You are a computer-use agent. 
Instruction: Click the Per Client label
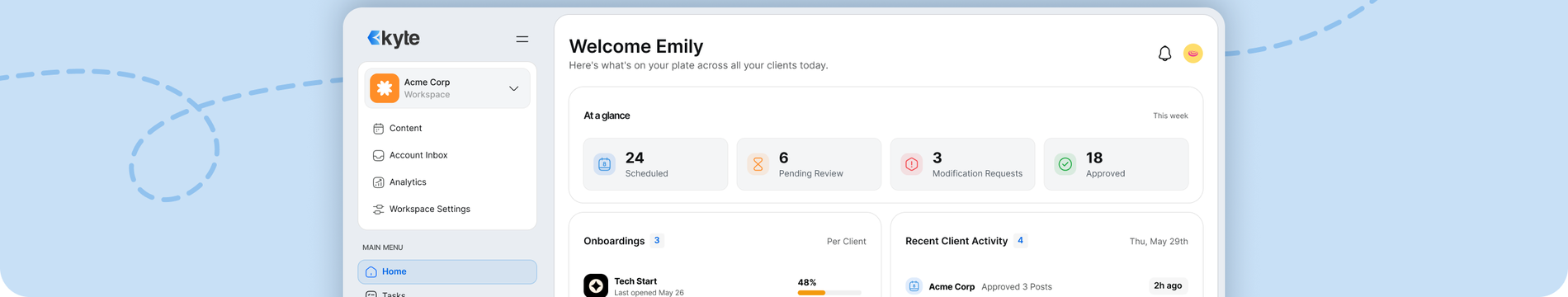(x=846, y=242)
